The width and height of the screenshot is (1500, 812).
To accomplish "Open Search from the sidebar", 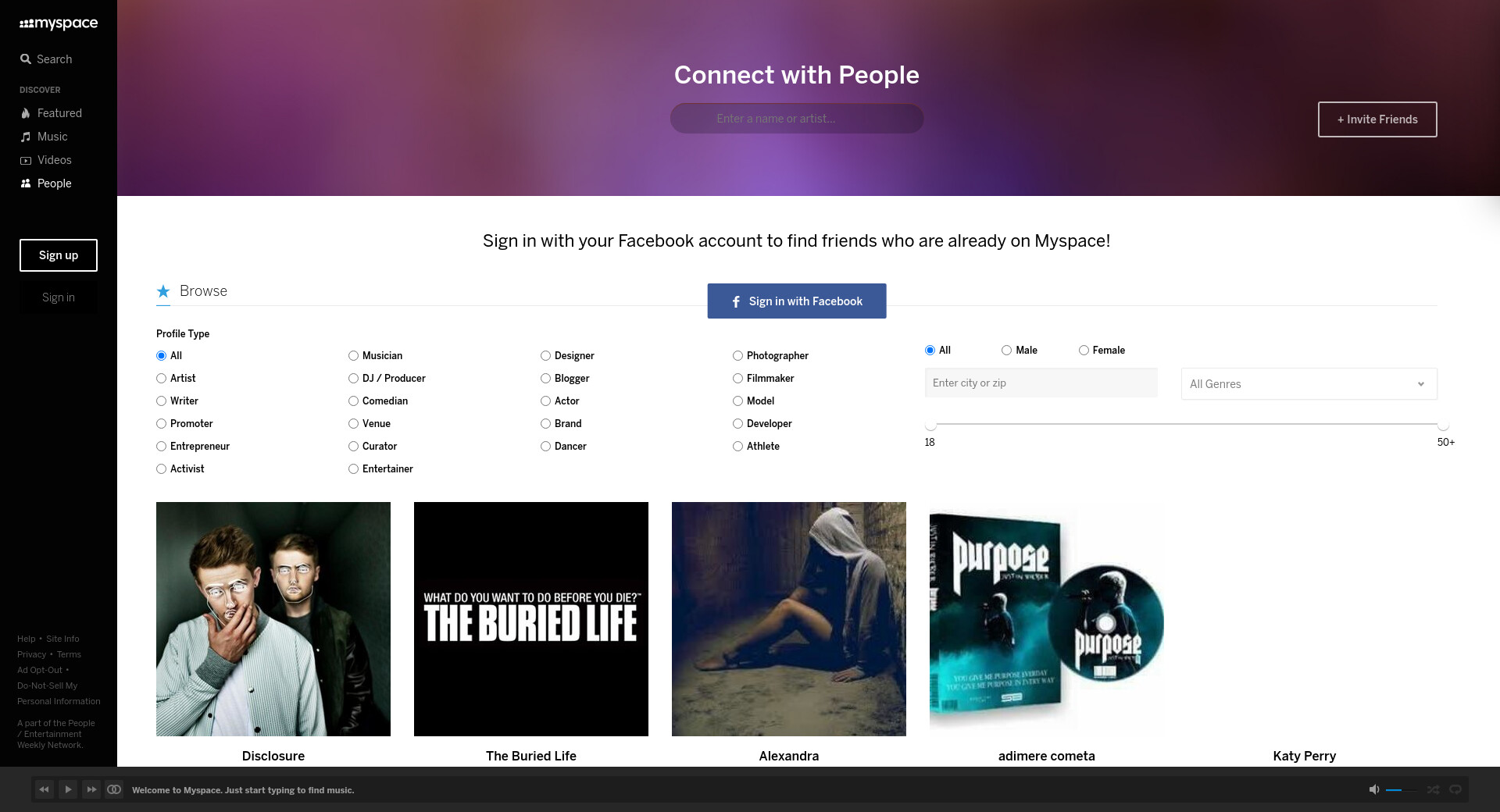I will click(46, 59).
